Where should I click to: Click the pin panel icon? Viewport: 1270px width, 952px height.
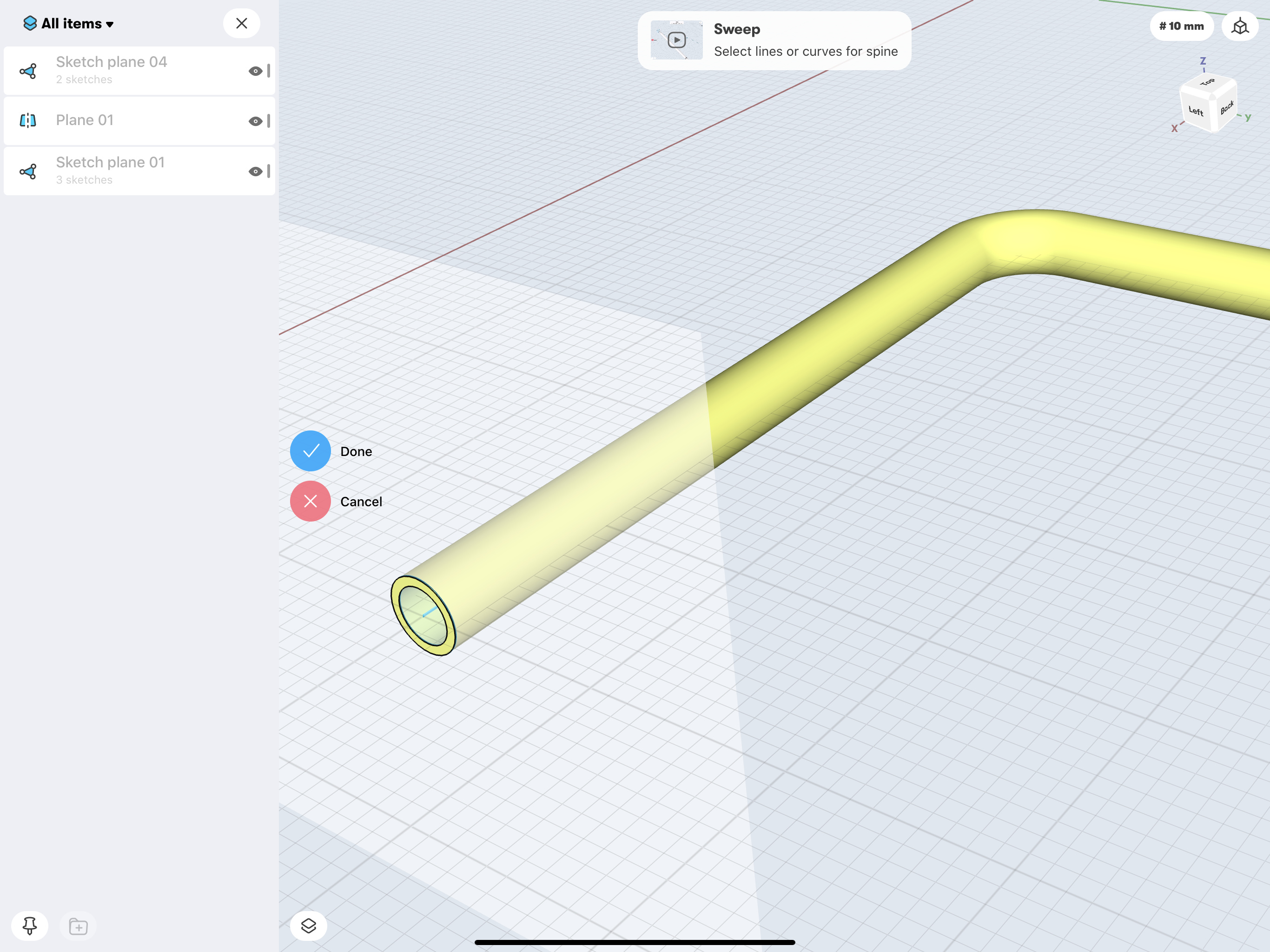pyautogui.click(x=30, y=926)
